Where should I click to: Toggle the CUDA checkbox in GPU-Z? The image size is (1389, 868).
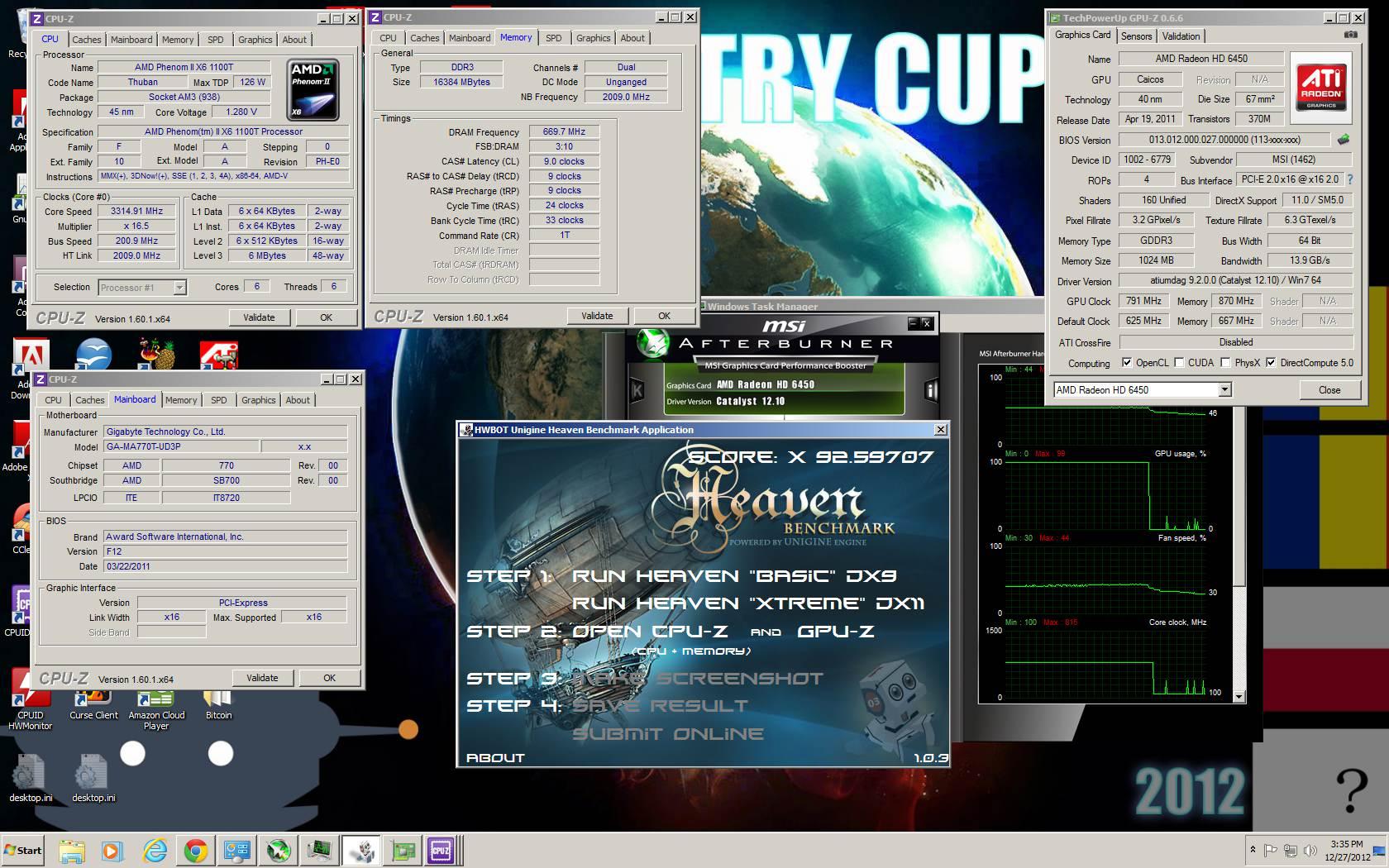tap(1178, 363)
